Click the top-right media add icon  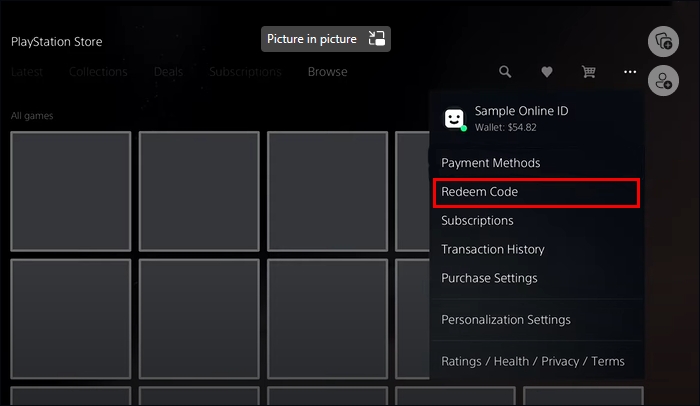coord(663,41)
